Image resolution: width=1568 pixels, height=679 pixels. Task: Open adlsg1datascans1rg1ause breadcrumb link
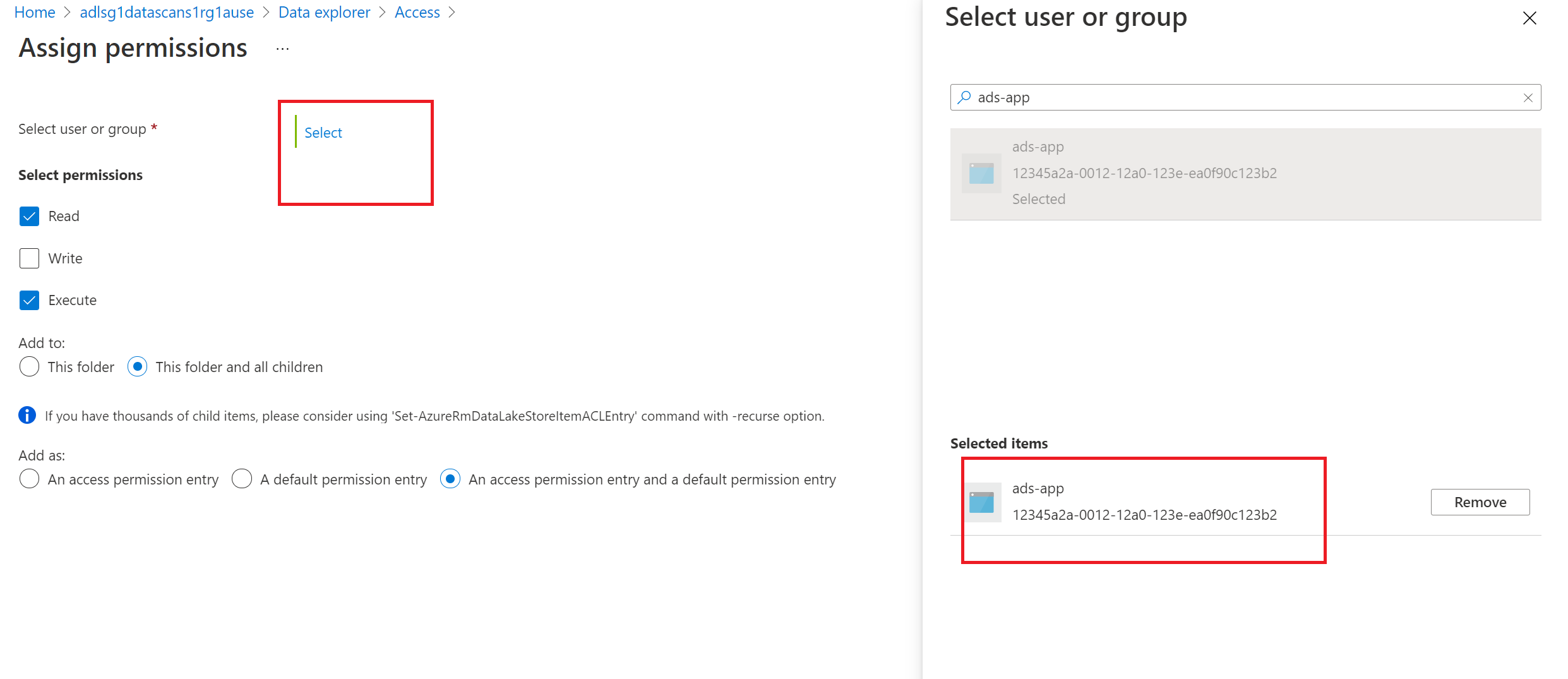click(167, 13)
